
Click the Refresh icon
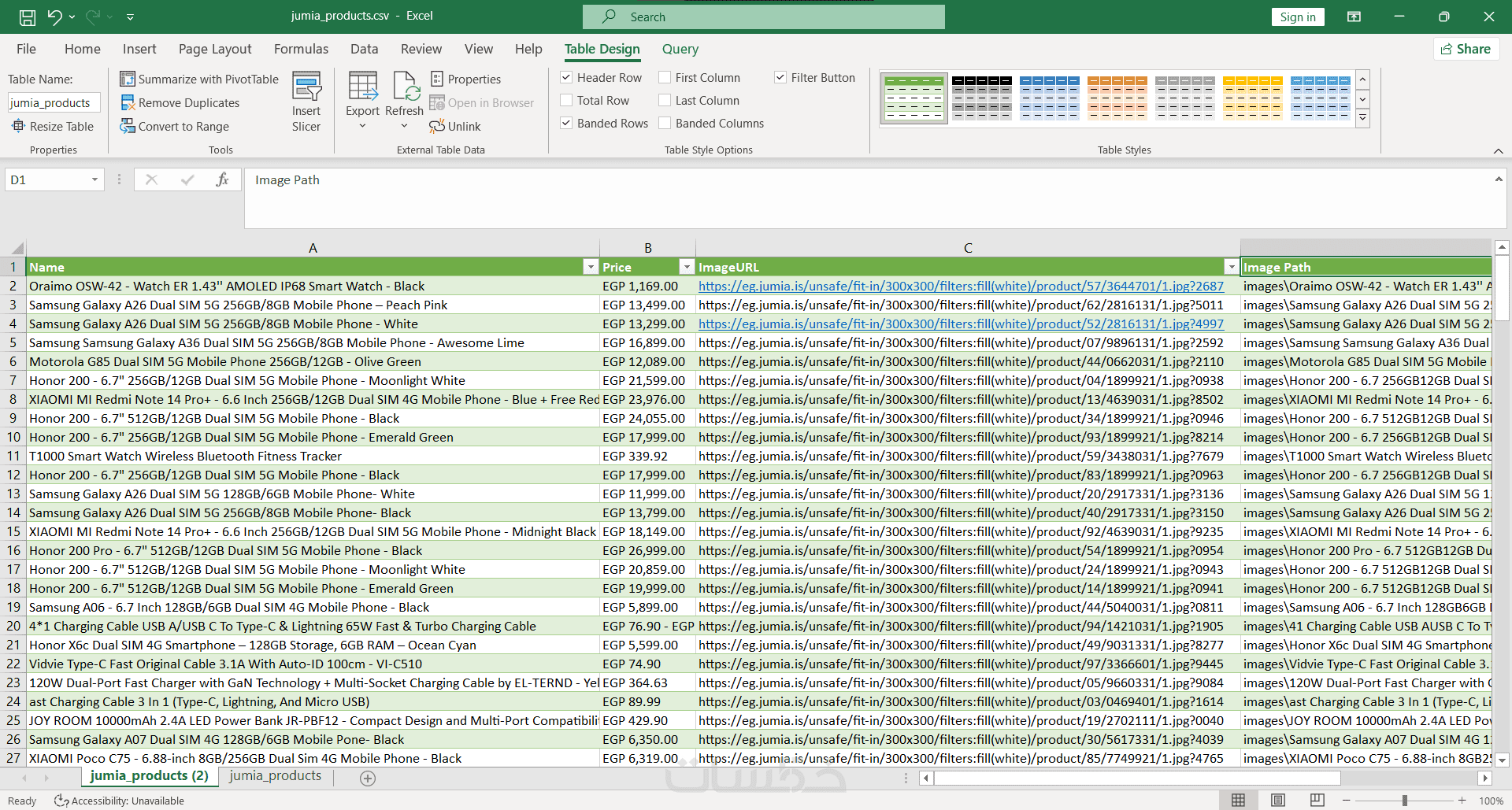405,85
